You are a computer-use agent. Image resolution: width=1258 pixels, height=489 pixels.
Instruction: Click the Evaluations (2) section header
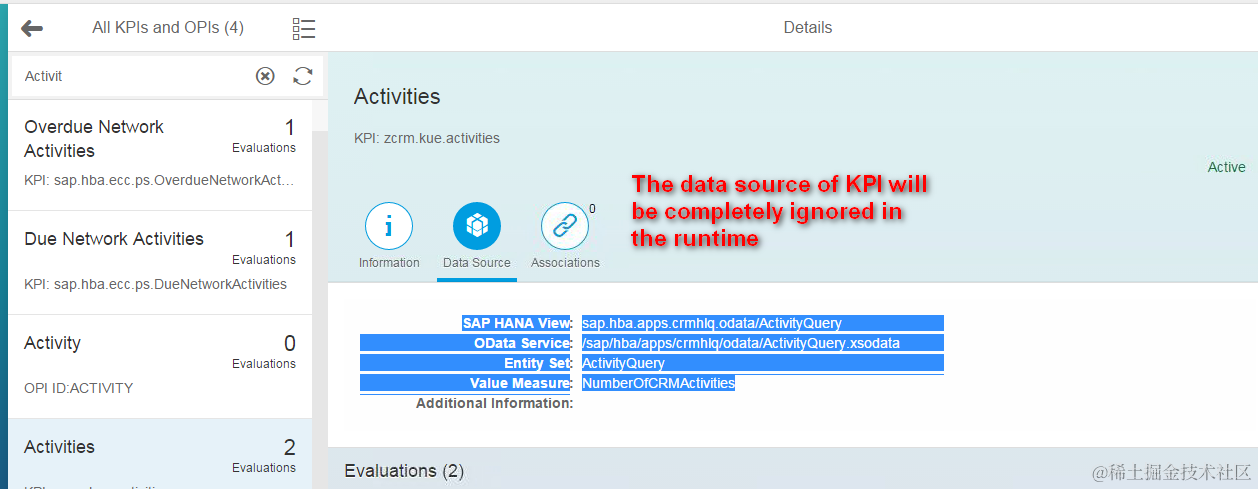pos(404,470)
